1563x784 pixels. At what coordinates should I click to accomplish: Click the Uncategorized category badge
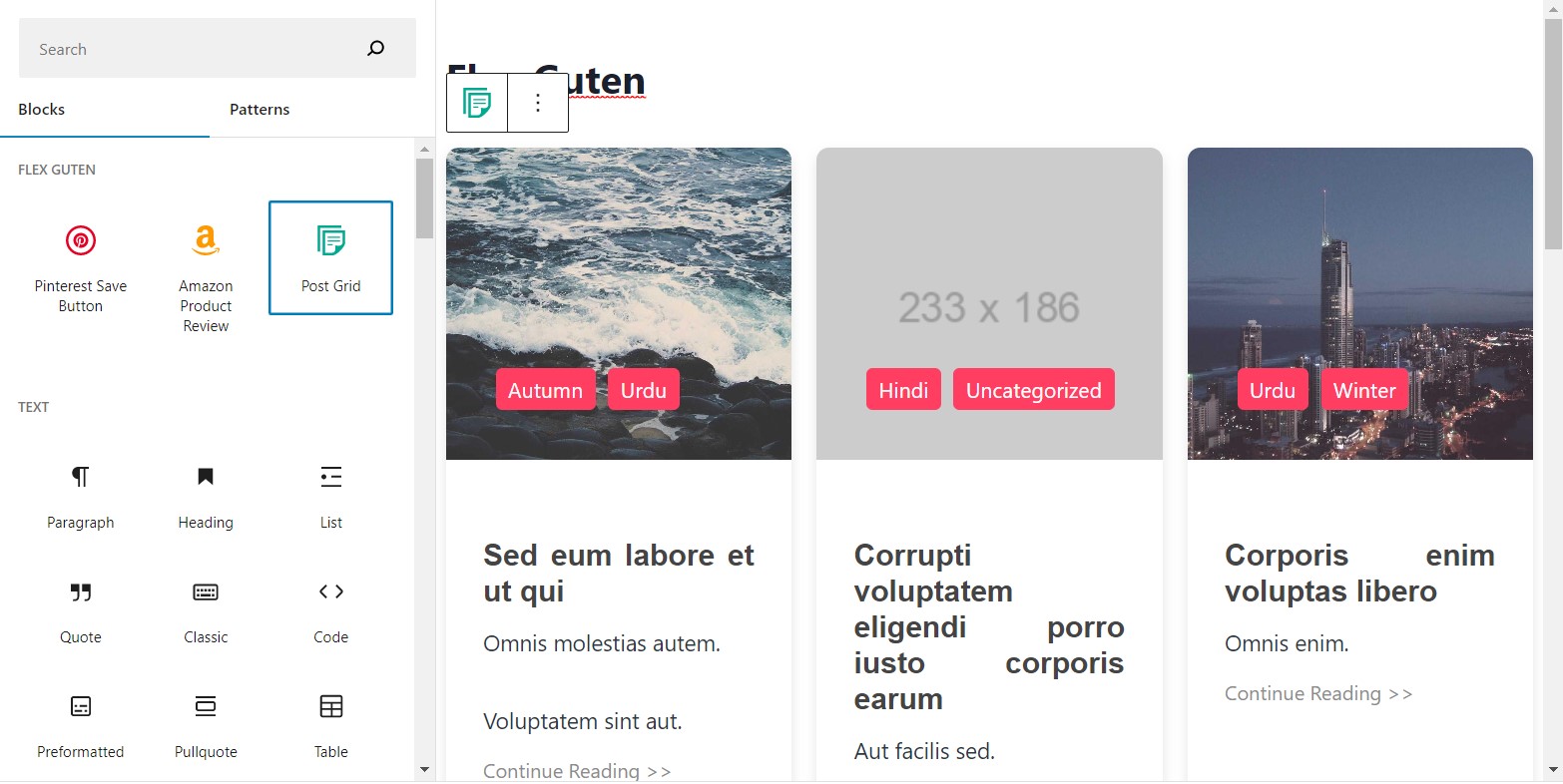point(1033,390)
